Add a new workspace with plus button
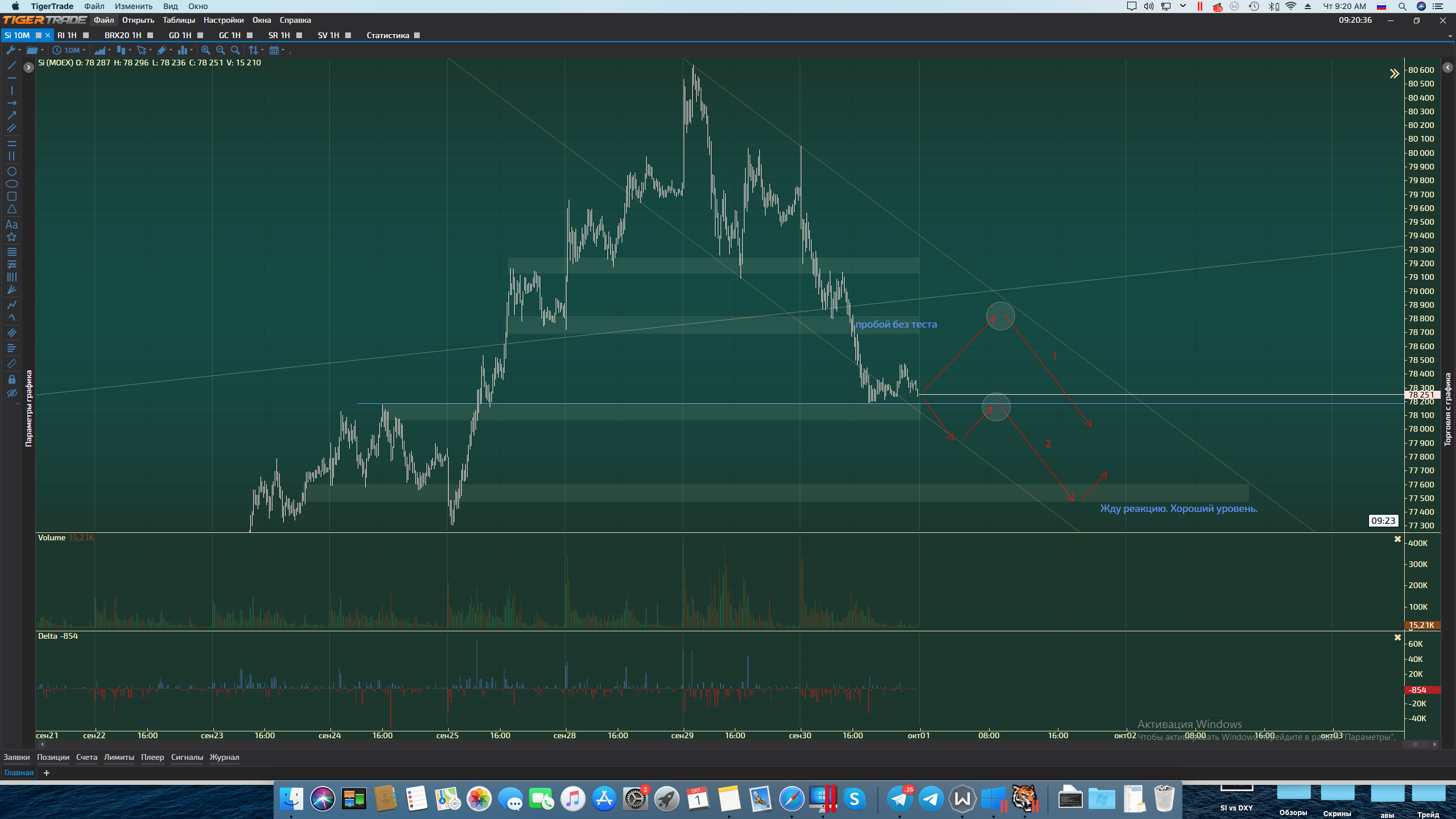The image size is (1456, 819). tap(47, 773)
